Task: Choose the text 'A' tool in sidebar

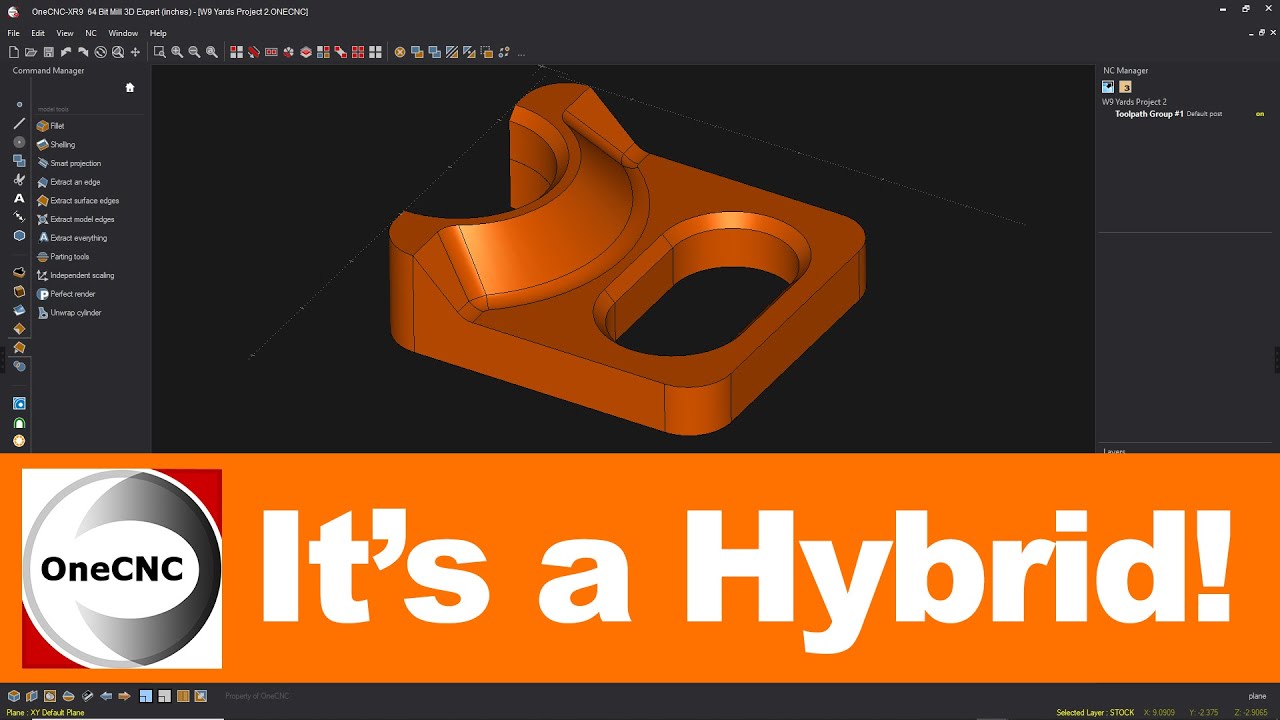Action: (x=19, y=198)
